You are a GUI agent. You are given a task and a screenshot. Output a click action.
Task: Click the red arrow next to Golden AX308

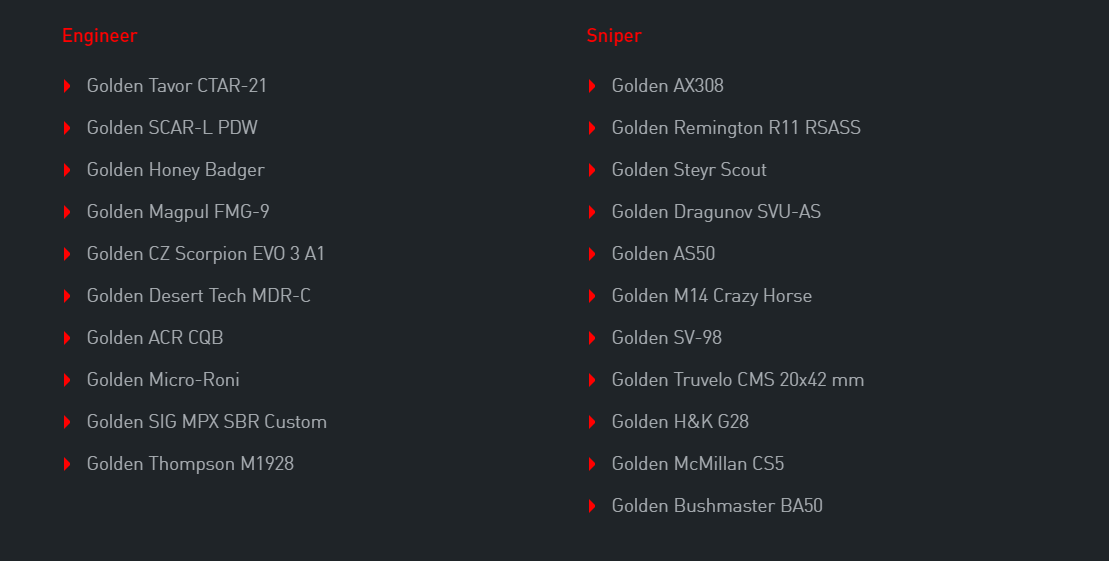click(592, 86)
